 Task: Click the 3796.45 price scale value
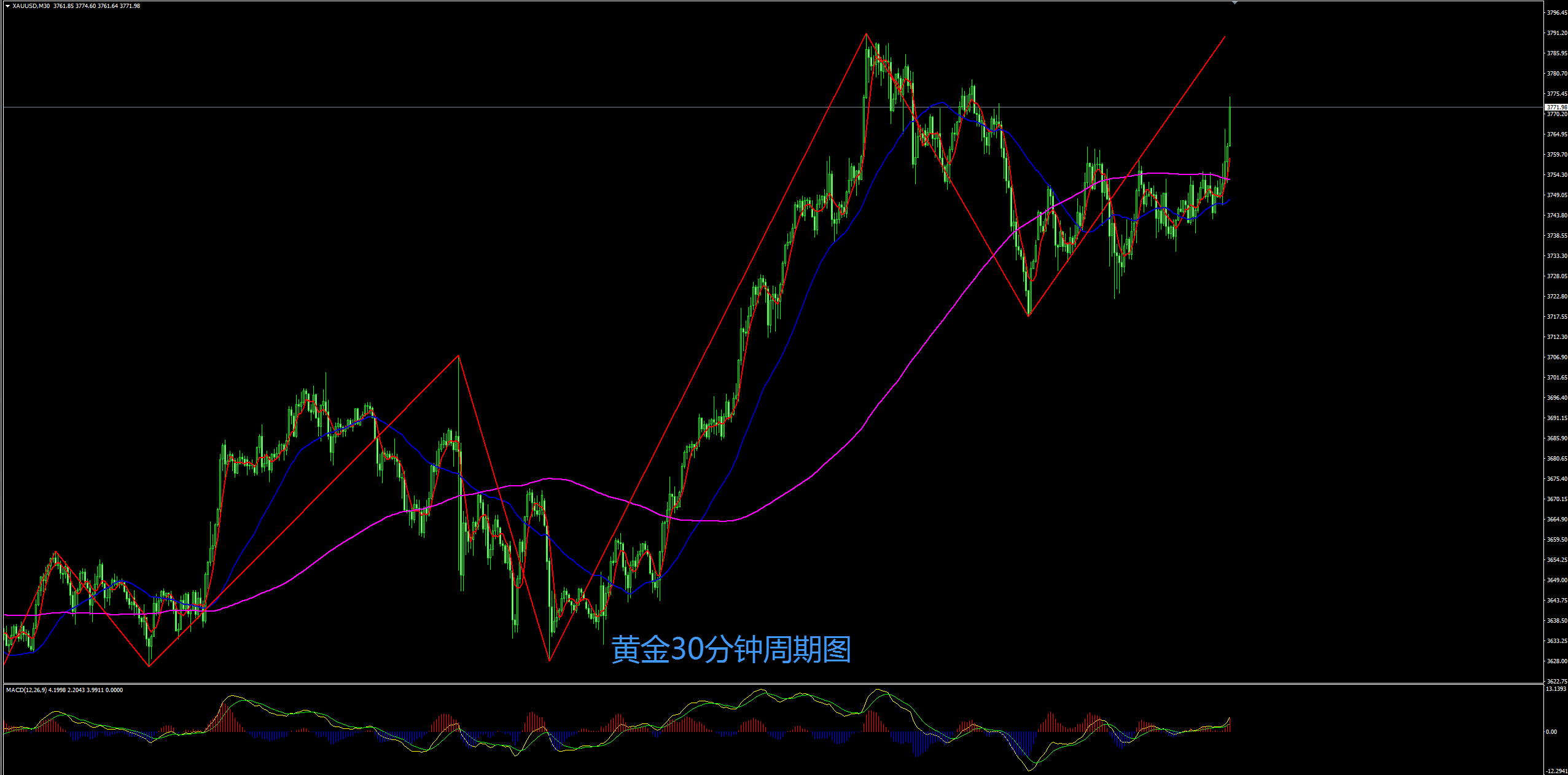tap(1556, 13)
